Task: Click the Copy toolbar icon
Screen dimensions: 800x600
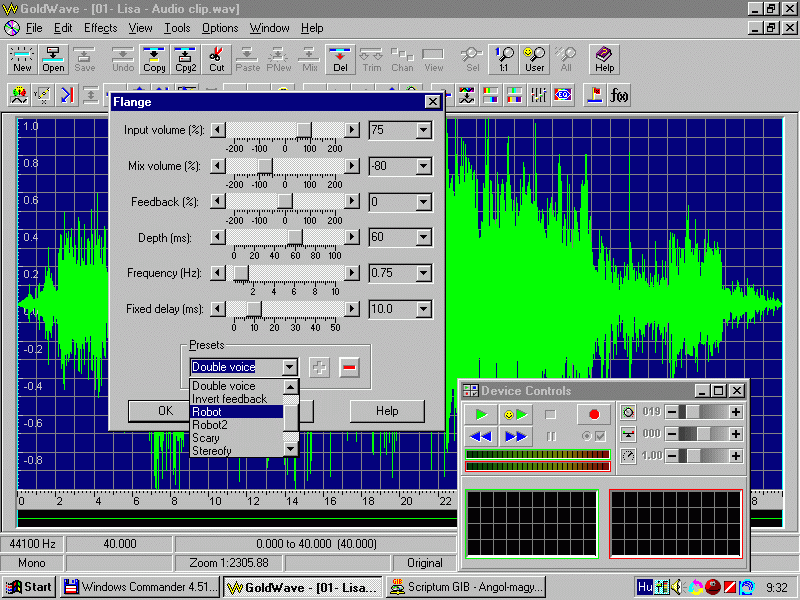Action: (x=154, y=59)
